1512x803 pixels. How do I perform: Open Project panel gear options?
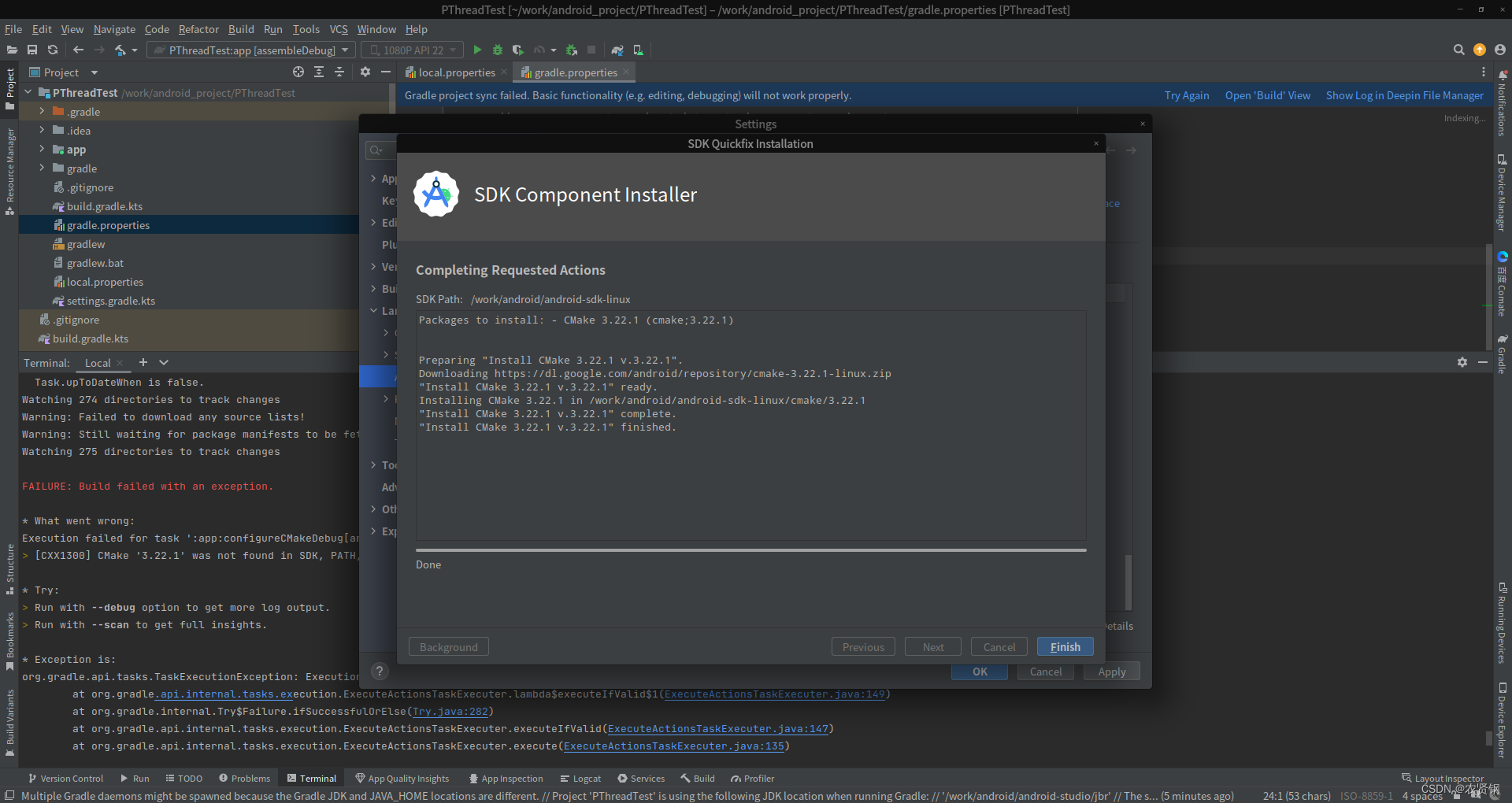(365, 72)
